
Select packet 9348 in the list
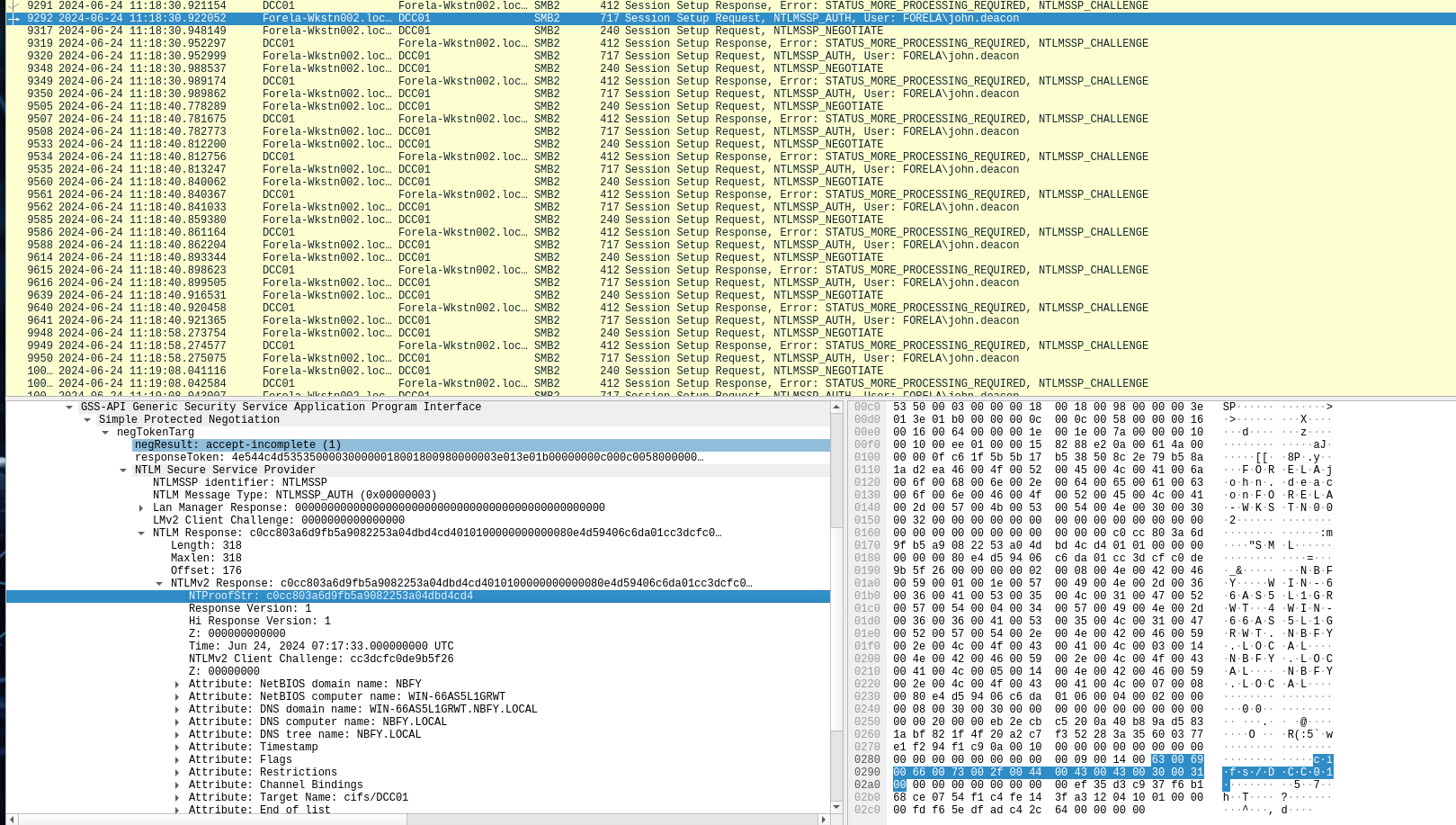[x=730, y=68]
